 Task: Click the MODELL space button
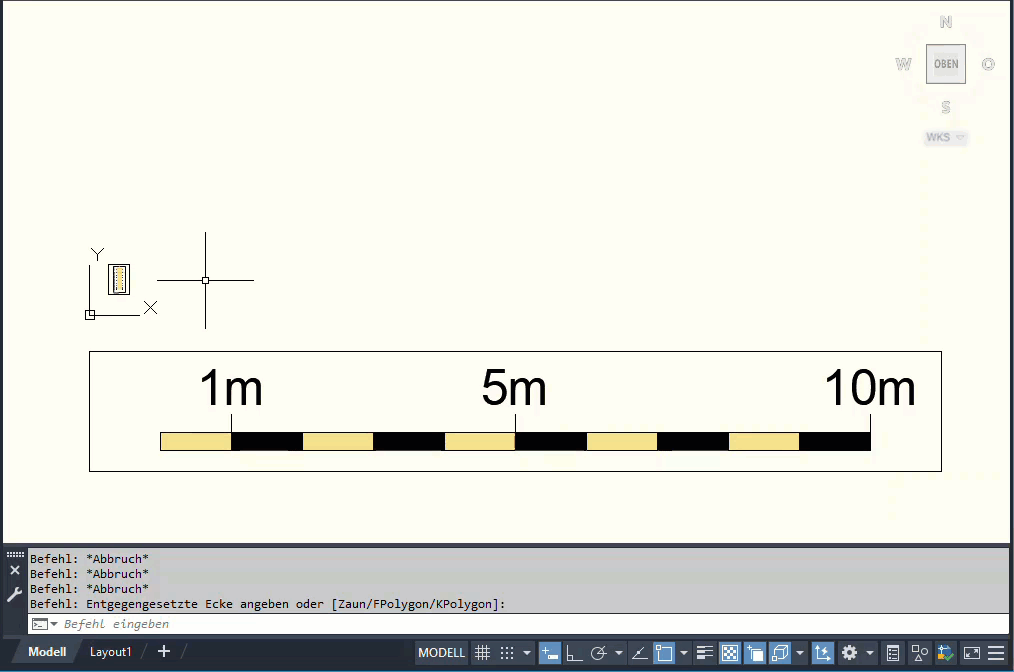441,653
